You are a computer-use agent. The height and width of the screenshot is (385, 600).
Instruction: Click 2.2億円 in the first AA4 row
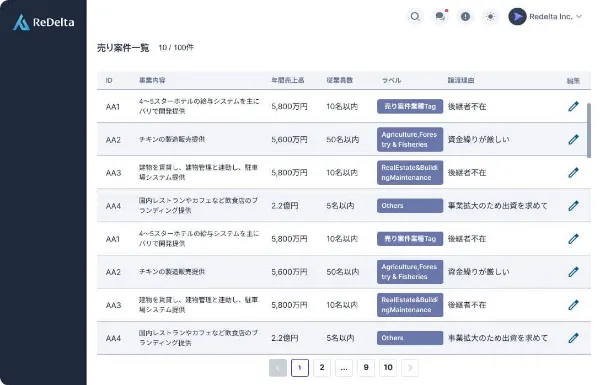click(x=285, y=206)
